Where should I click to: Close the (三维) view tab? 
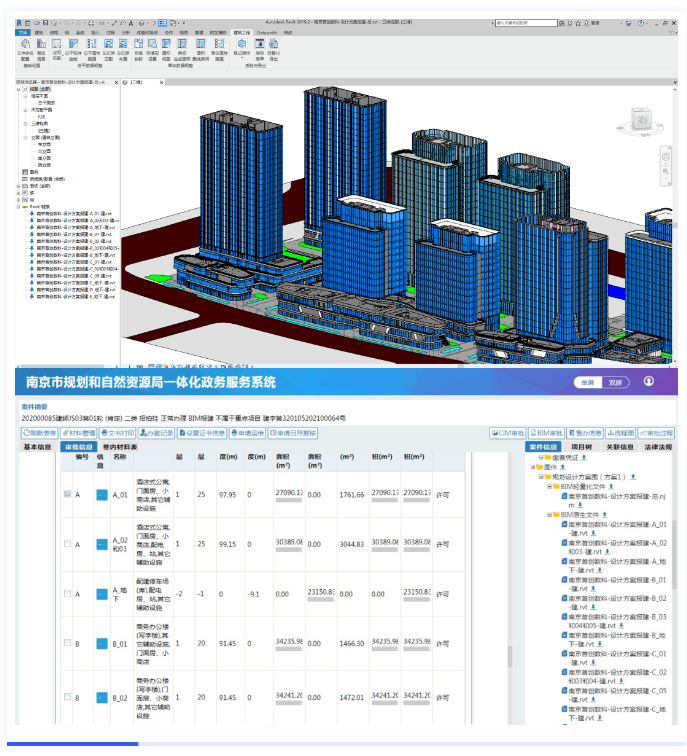pos(162,82)
